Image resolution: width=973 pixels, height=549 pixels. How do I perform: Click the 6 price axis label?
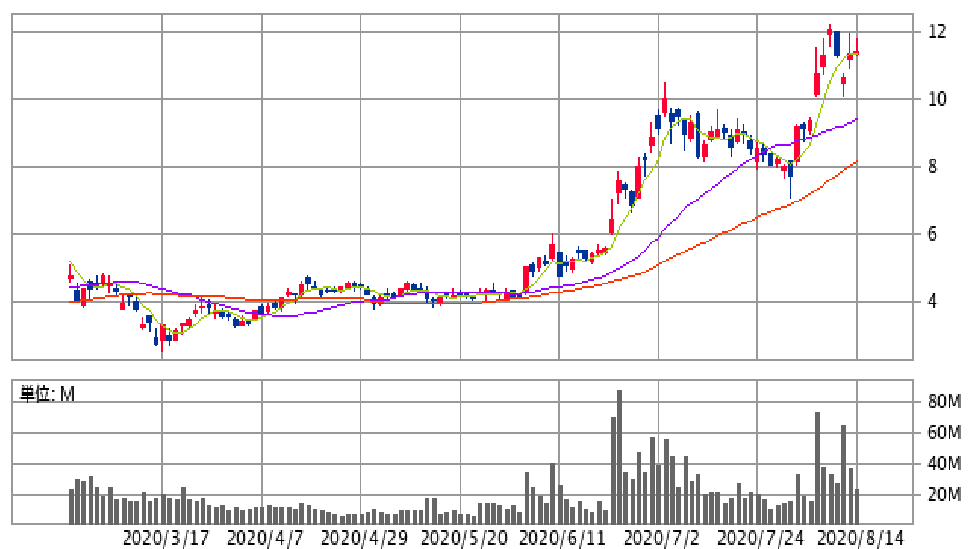coord(932,234)
